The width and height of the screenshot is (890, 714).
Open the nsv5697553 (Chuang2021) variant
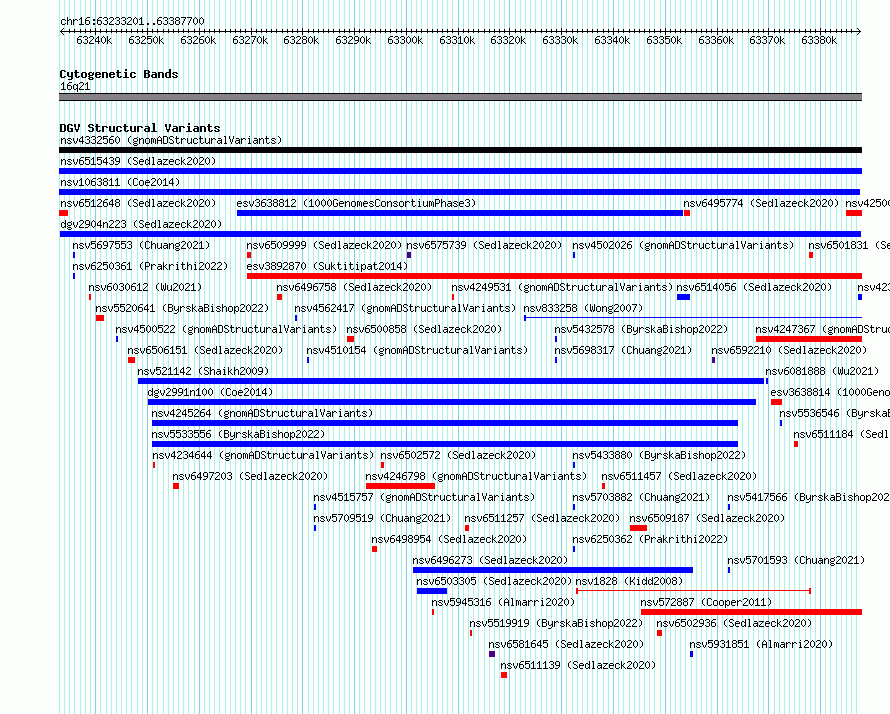(x=141, y=245)
